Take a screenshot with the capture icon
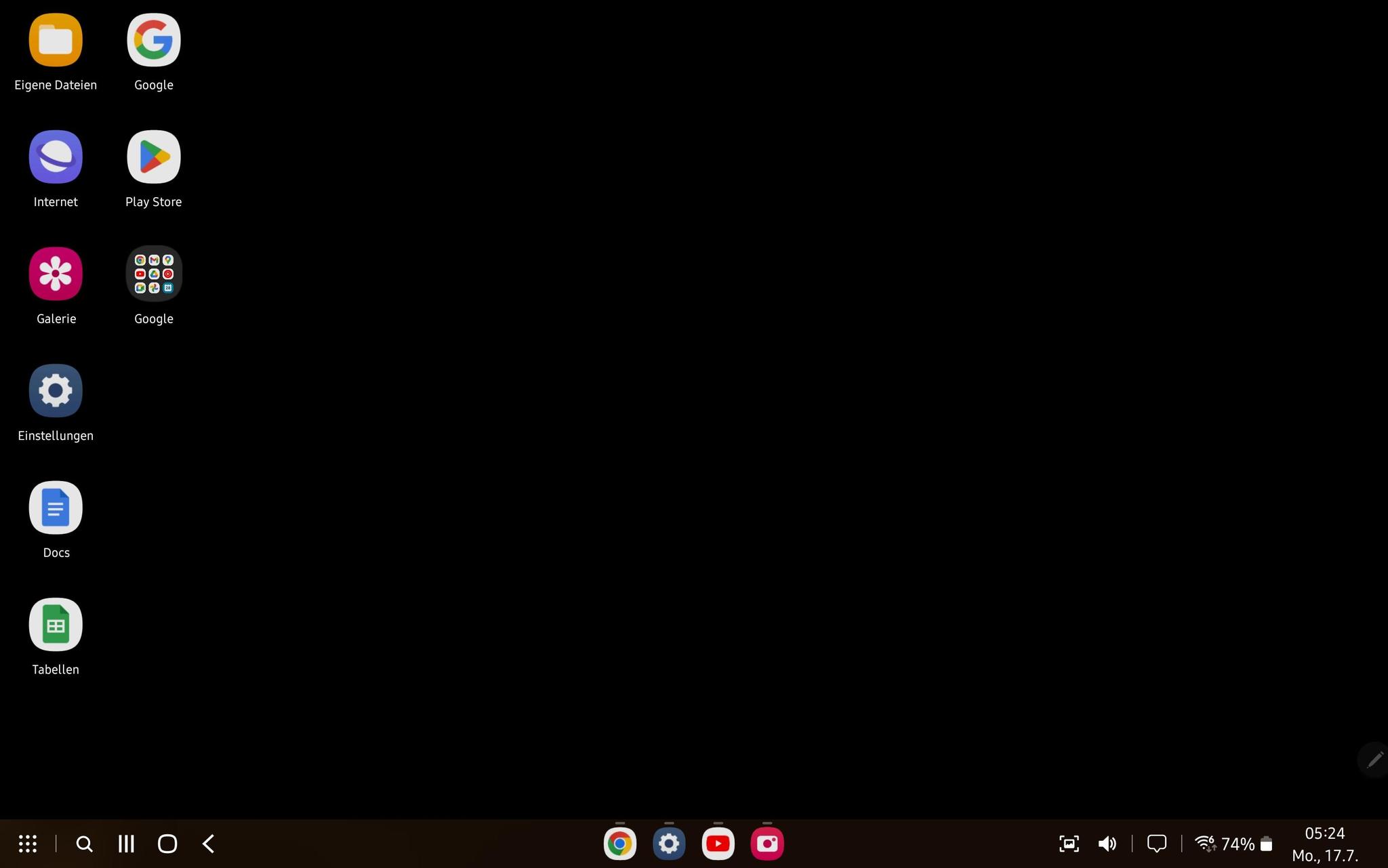 coord(1069,844)
